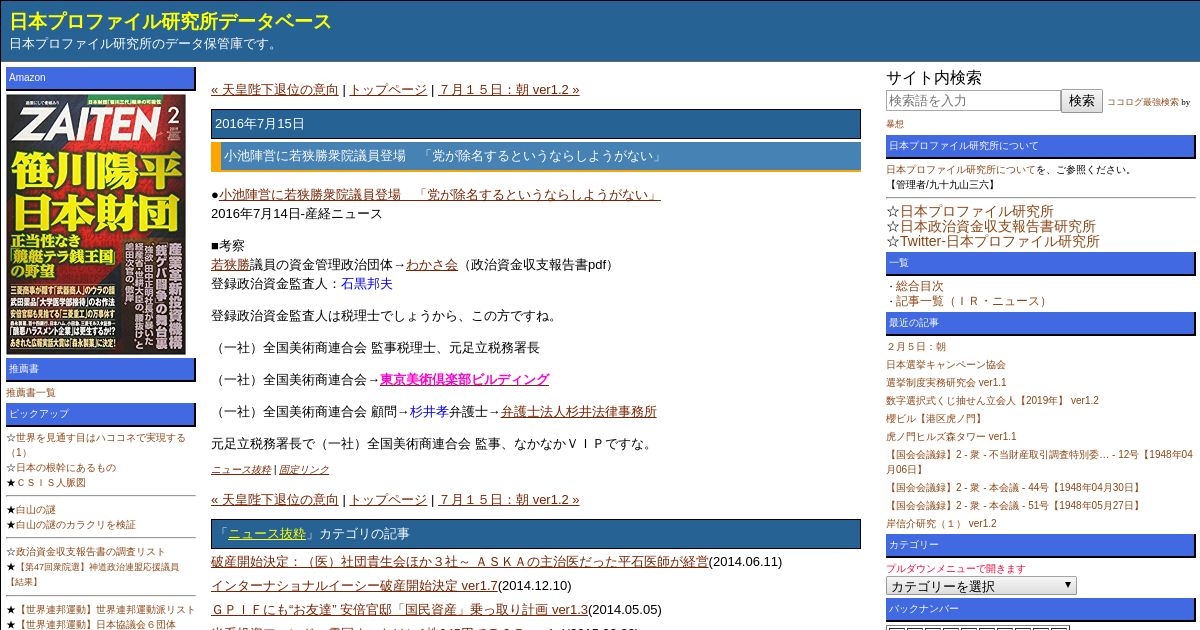Click the site search input field
Viewport: 1200px width, 630px height.
(x=973, y=101)
